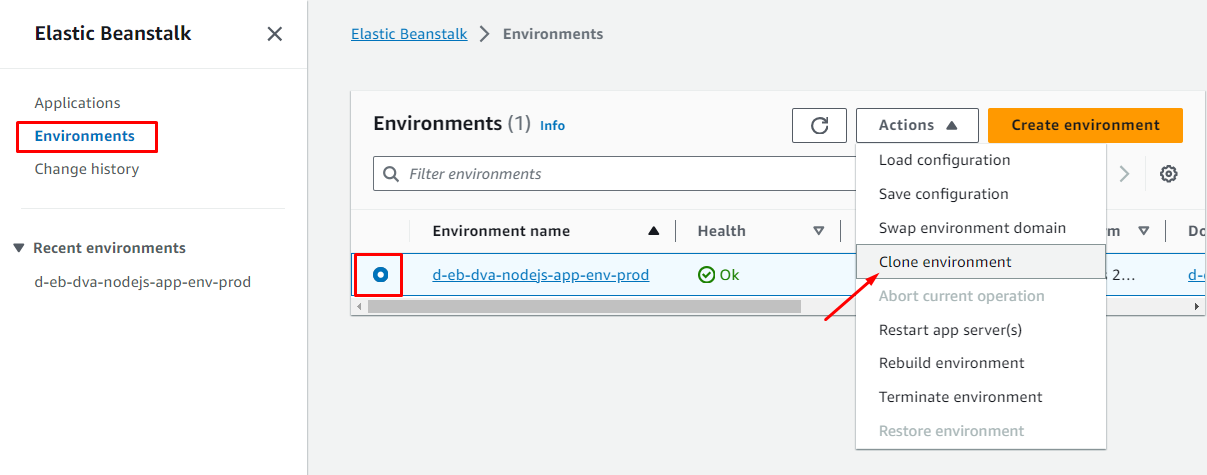This screenshot has width=1207, height=475.
Task: Click the search magnifier icon
Action: pos(391,174)
